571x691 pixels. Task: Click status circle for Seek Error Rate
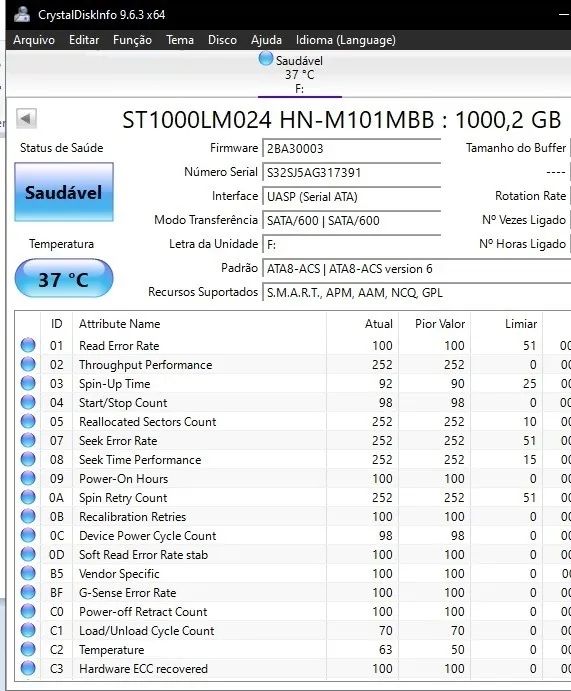(x=28, y=440)
